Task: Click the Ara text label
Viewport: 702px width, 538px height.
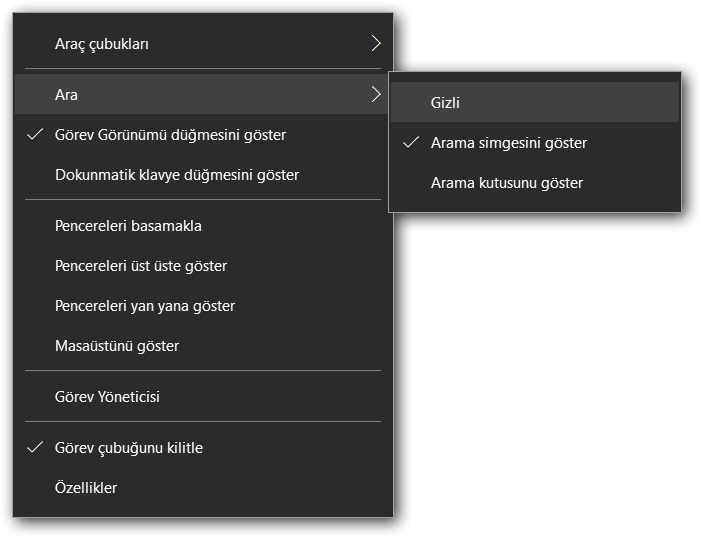Action: pyautogui.click(x=66, y=95)
